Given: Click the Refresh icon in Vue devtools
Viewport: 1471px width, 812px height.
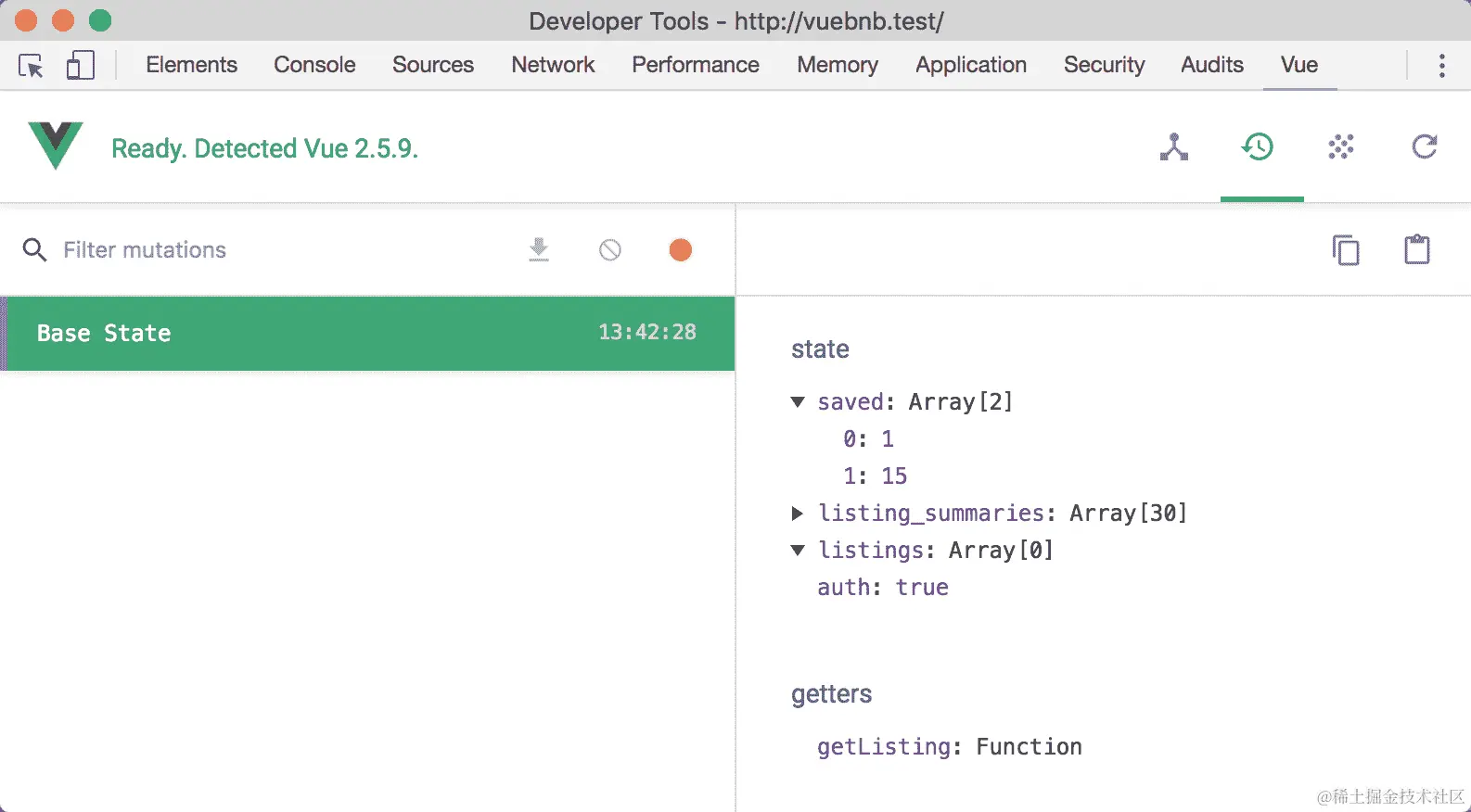Looking at the screenshot, I should pos(1424,146).
